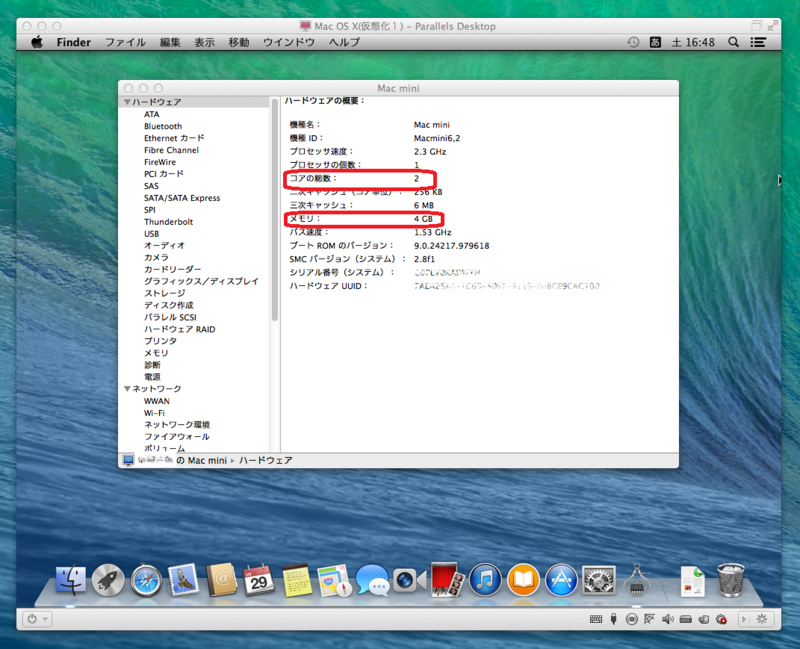800x649 pixels.
Task: Click System Information chip icon in Dock
Action: click(636, 580)
